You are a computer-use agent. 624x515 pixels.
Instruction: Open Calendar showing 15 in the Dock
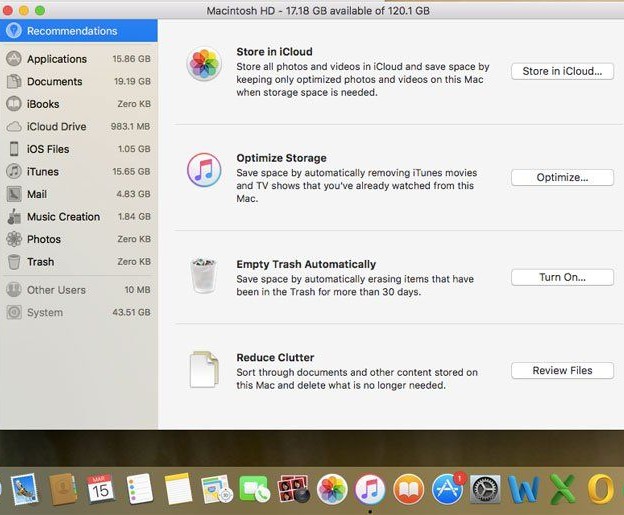click(100, 489)
